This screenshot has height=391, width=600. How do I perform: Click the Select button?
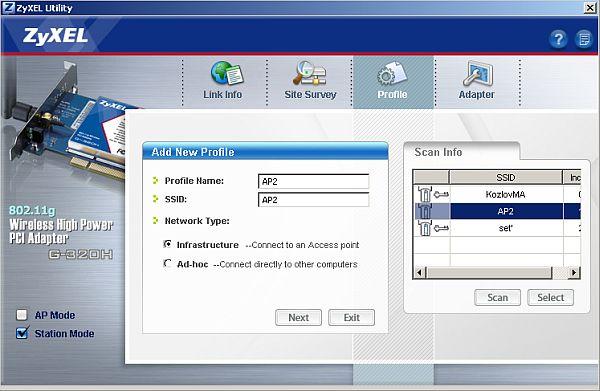pyautogui.click(x=550, y=297)
